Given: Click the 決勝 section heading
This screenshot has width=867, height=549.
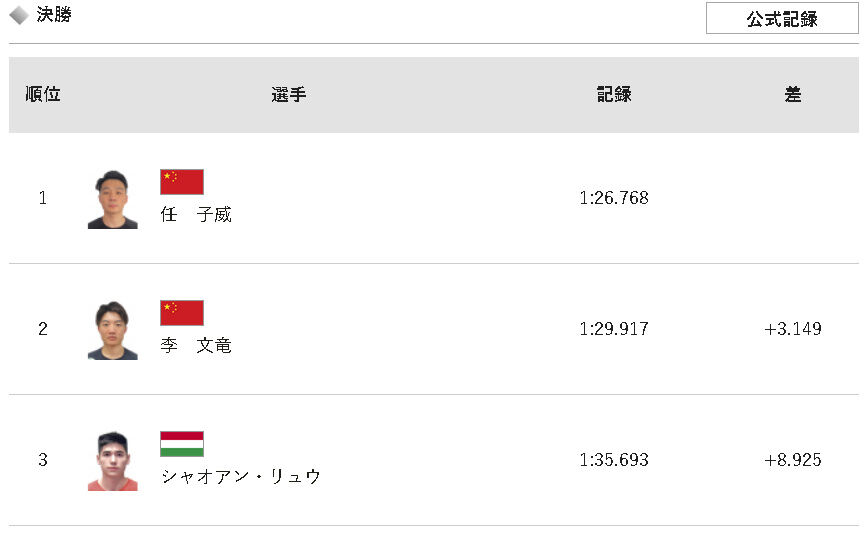Looking at the screenshot, I should click(54, 15).
